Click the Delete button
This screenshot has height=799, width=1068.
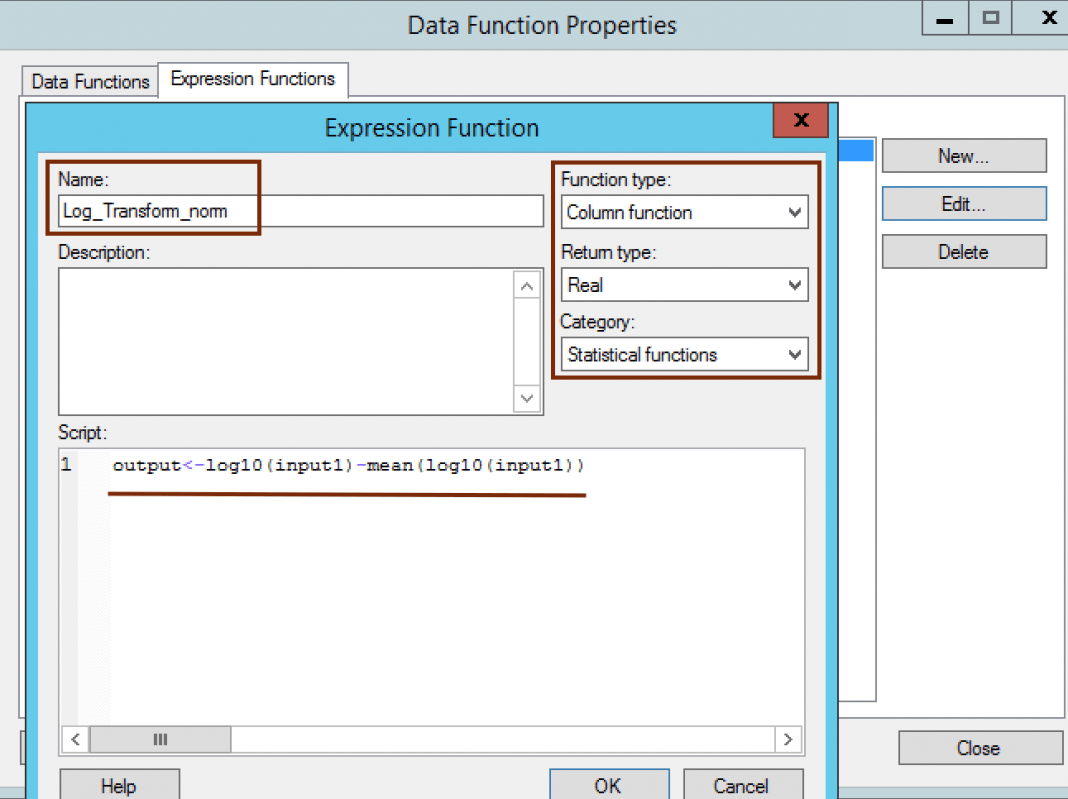[963, 252]
